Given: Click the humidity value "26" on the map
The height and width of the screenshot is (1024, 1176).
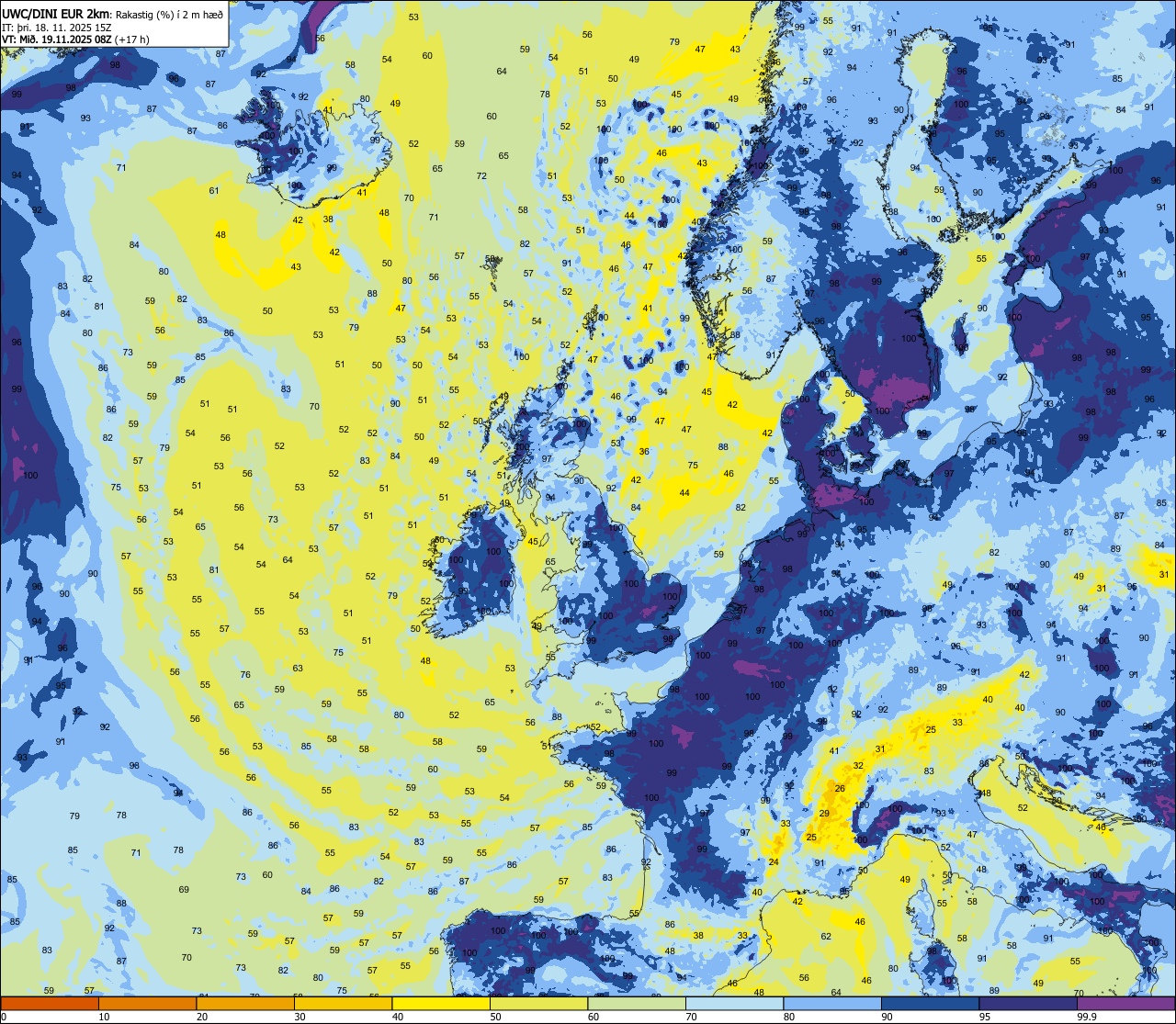Looking at the screenshot, I should pos(839,789).
